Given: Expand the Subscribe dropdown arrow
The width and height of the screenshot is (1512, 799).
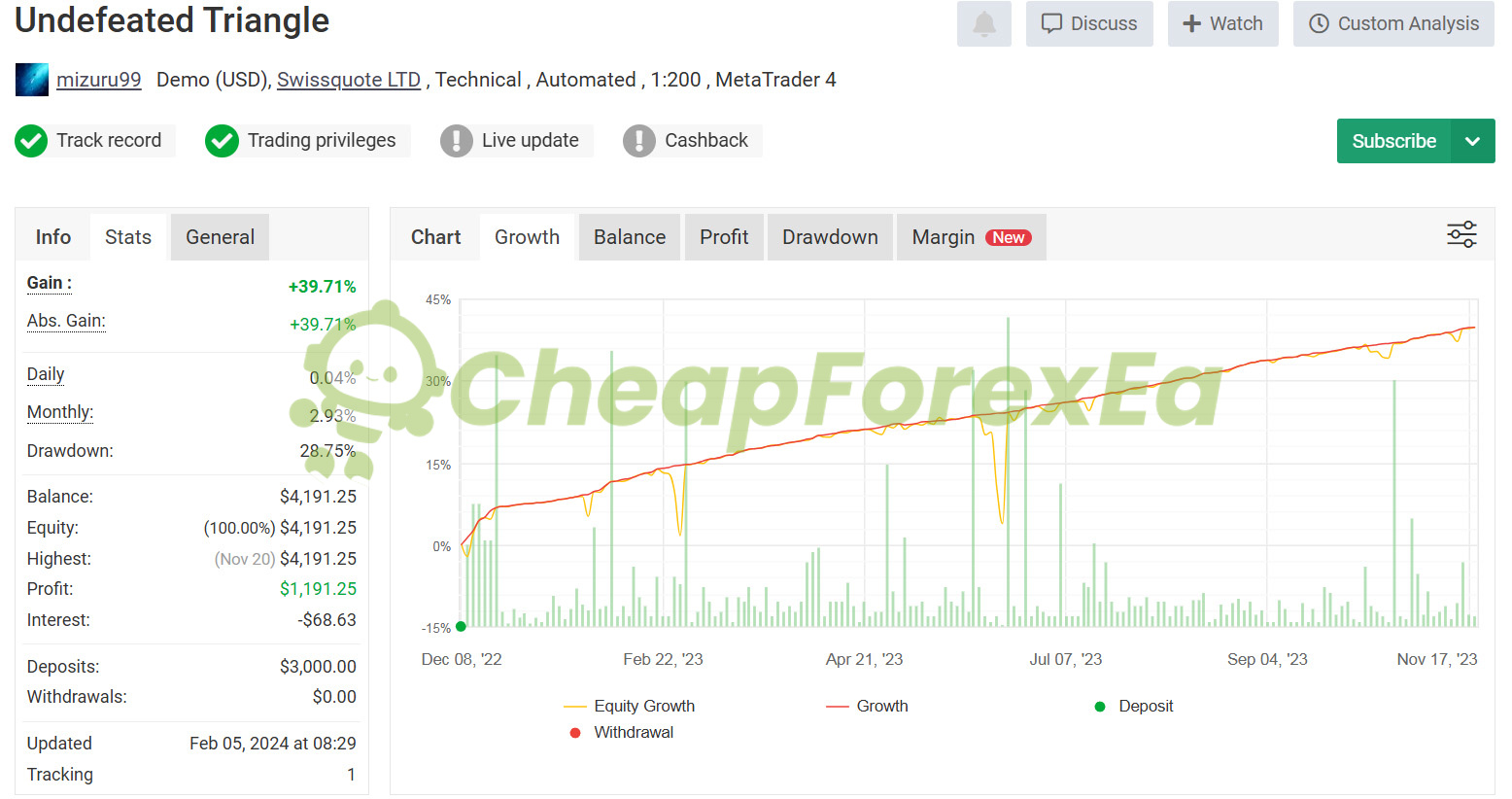Looking at the screenshot, I should point(1473,141).
